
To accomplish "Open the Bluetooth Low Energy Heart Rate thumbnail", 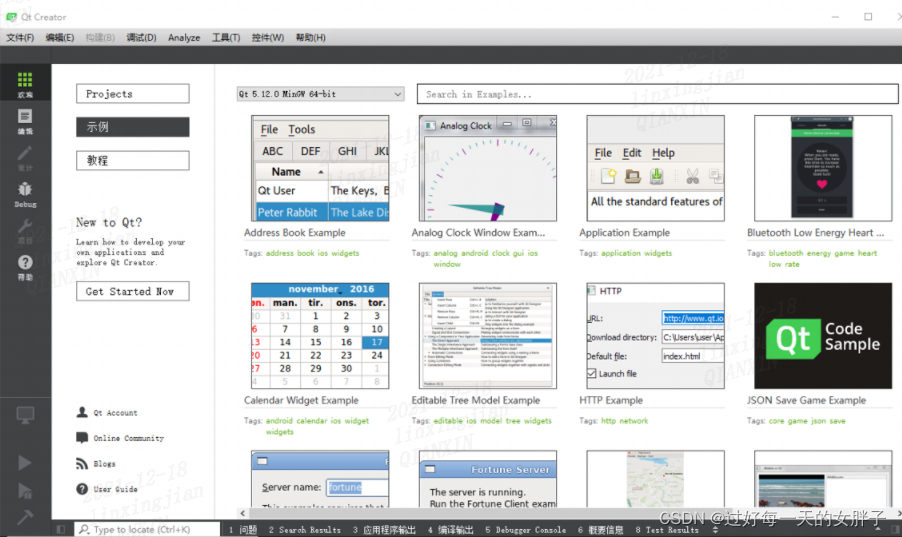I will (823, 168).
